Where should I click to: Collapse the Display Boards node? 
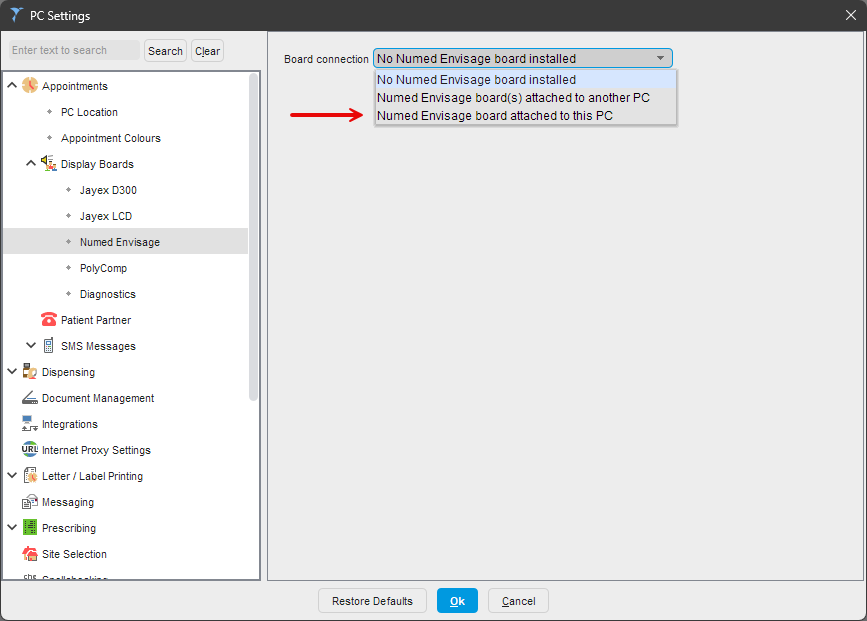[x=31, y=164]
